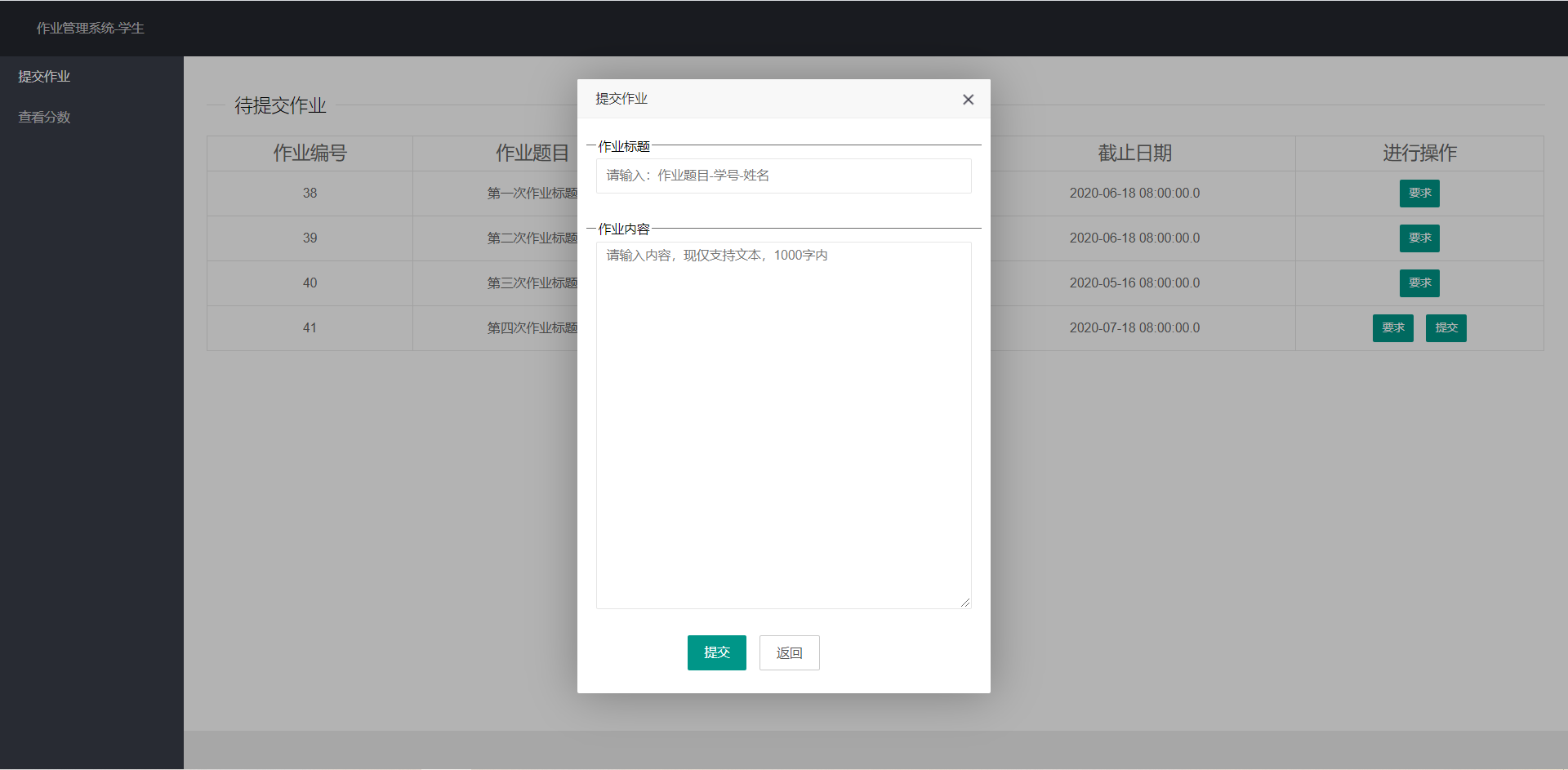The height and width of the screenshot is (770, 1568).
Task: Click the 第一次作业标题 cell
Action: tap(532, 194)
